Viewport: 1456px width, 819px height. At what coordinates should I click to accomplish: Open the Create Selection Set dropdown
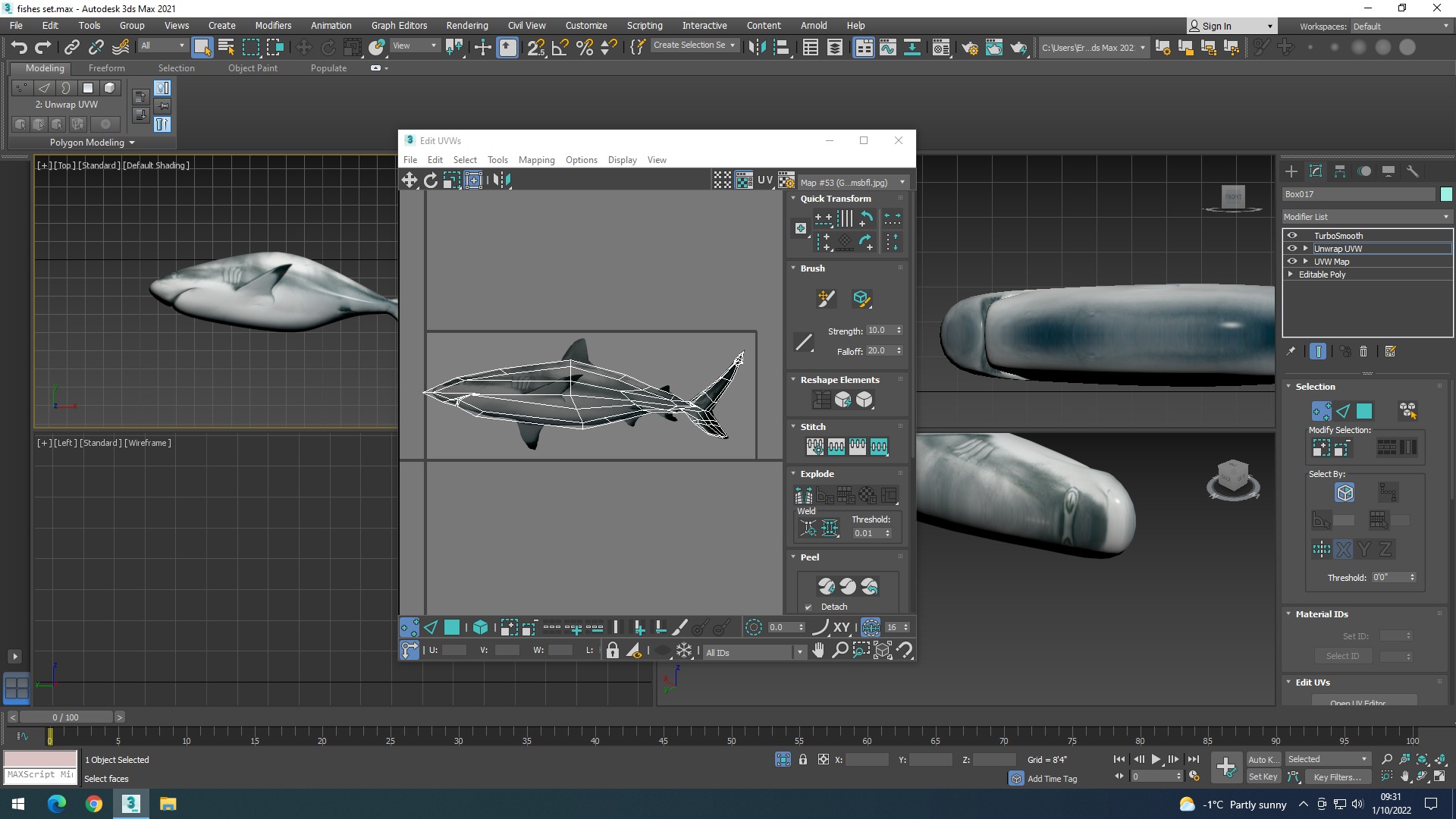point(694,45)
